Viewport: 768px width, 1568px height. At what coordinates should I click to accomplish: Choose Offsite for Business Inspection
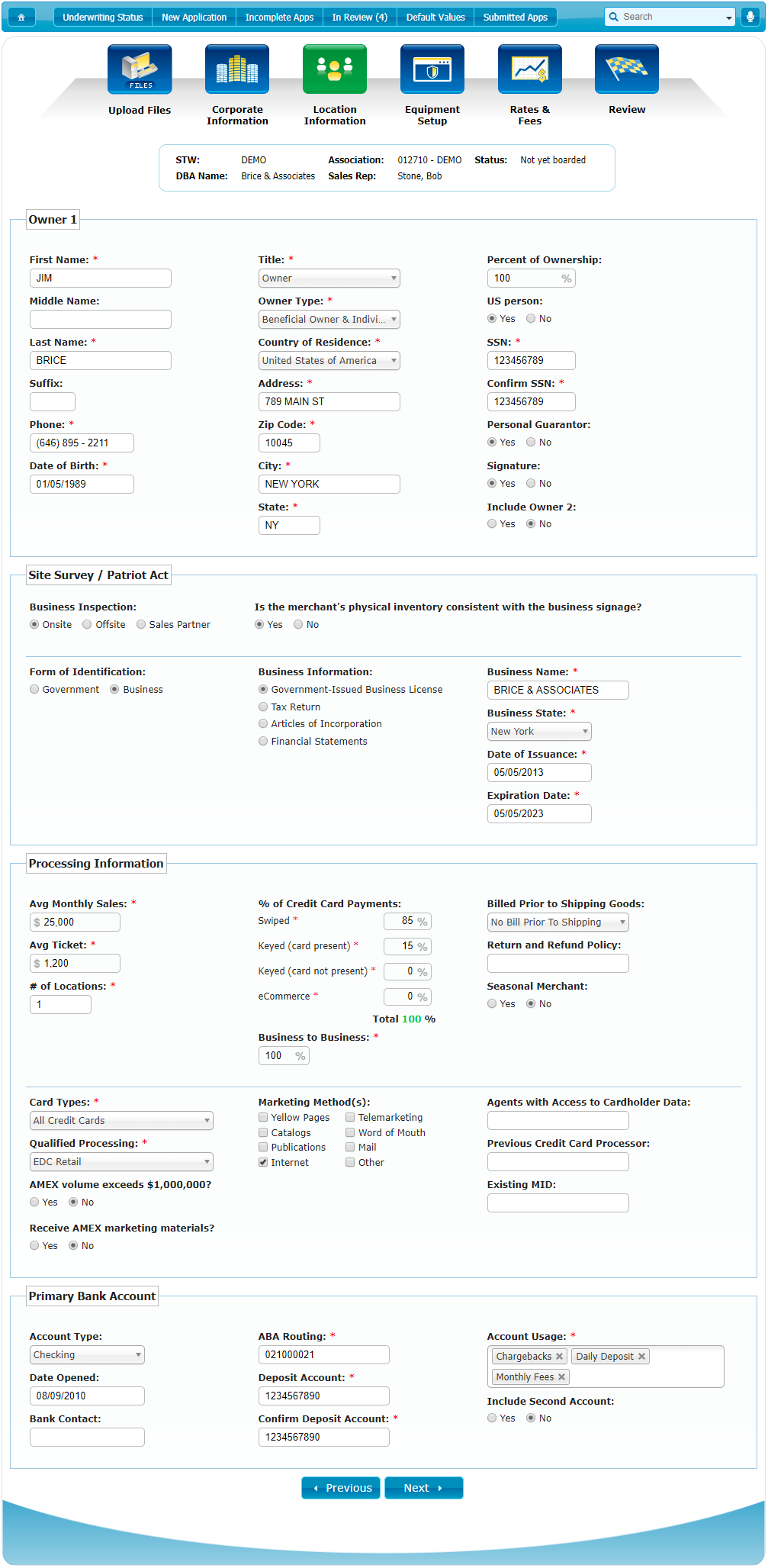88,624
